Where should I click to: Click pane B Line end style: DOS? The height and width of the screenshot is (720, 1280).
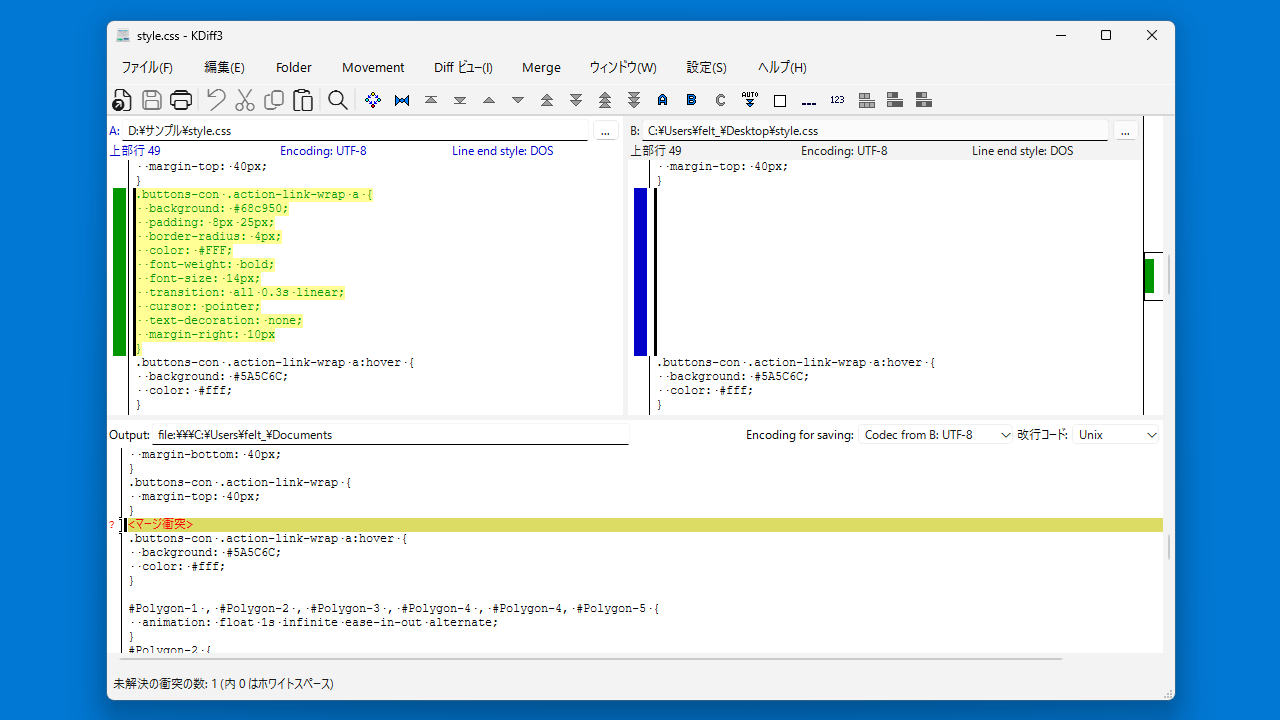tap(1022, 151)
